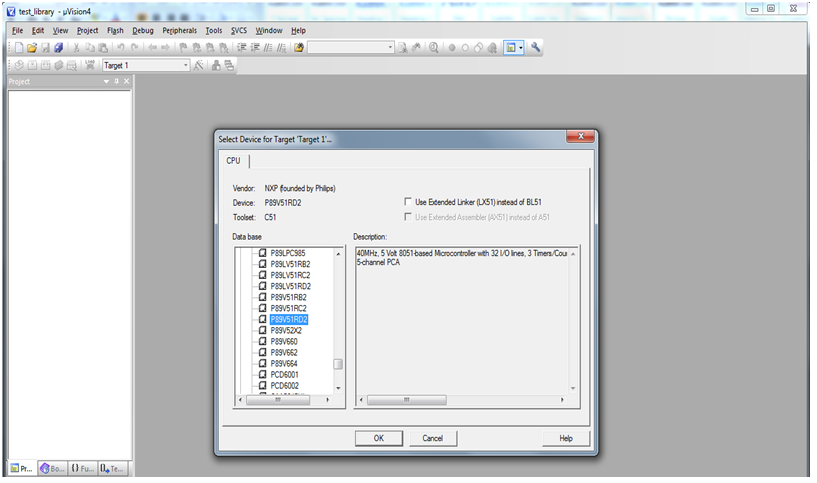Switch to the Templates tab at bottom
817x483 pixels.
[x=113, y=468]
